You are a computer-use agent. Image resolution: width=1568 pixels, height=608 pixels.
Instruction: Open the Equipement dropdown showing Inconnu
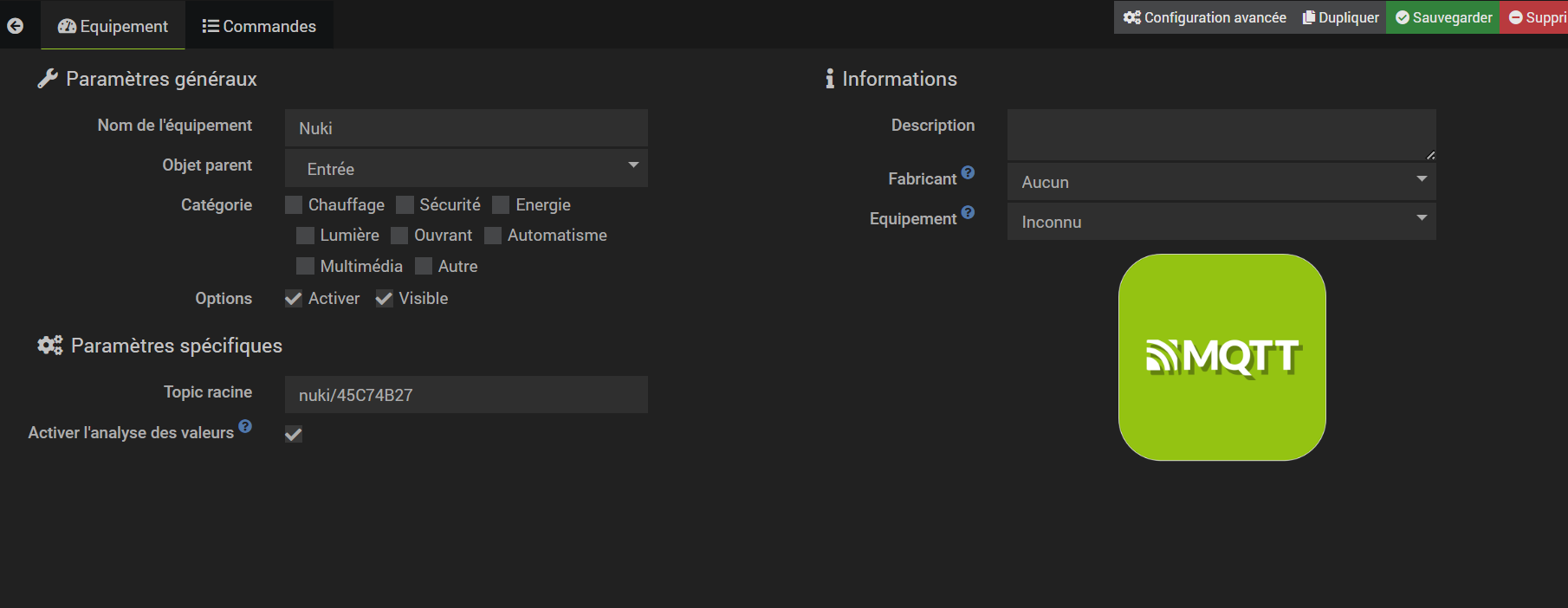click(x=1221, y=222)
